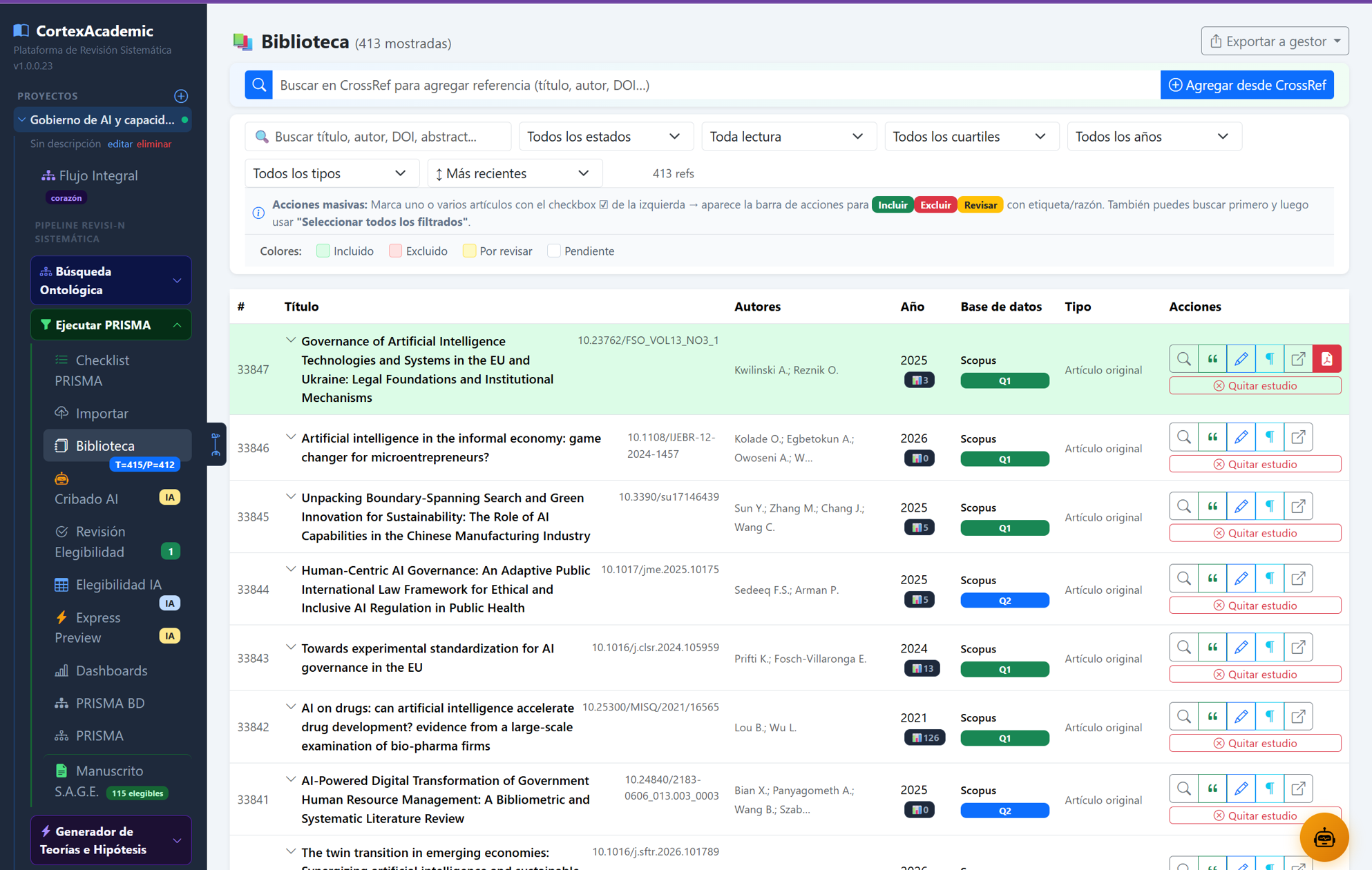The image size is (1372, 870).
Task: Click the edit pencil icon for row 33841
Action: pyautogui.click(x=1241, y=789)
